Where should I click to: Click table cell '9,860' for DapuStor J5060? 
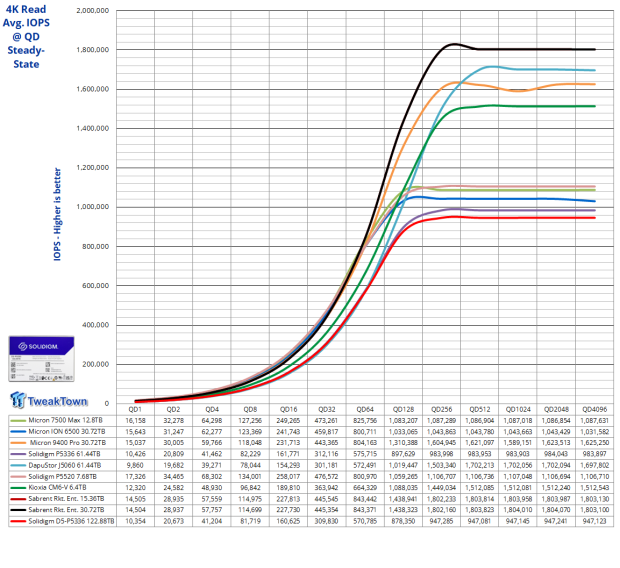tap(135, 465)
